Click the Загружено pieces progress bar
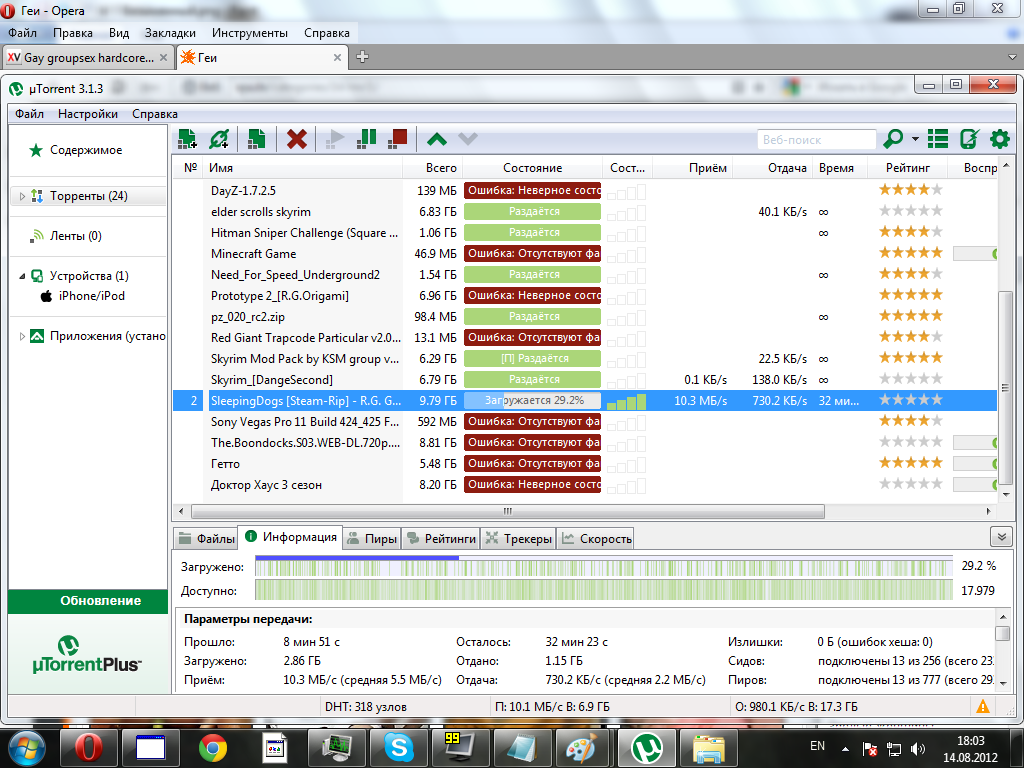This screenshot has height=768, width=1024. coord(603,567)
